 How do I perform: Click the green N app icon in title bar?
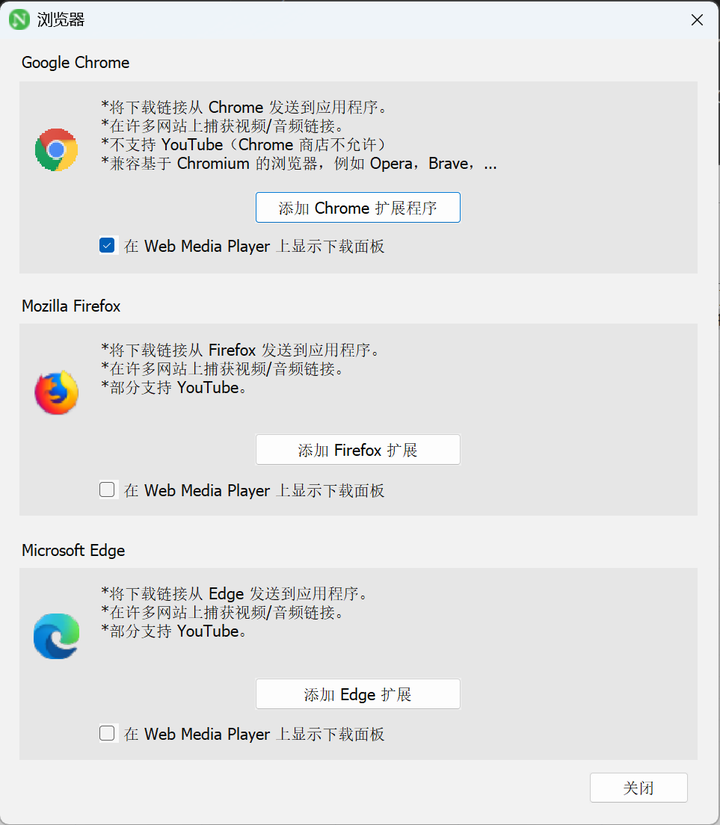pyautogui.click(x=19, y=20)
